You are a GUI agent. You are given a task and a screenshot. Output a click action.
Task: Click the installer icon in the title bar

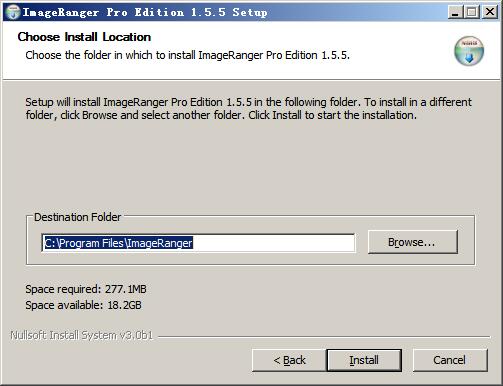(13, 12)
